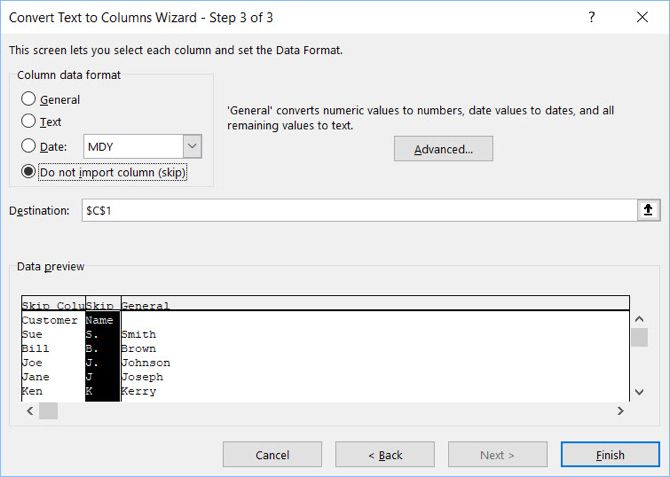Click highlighted 'Name' cell in preview
The width and height of the screenshot is (670, 477).
pos(99,320)
